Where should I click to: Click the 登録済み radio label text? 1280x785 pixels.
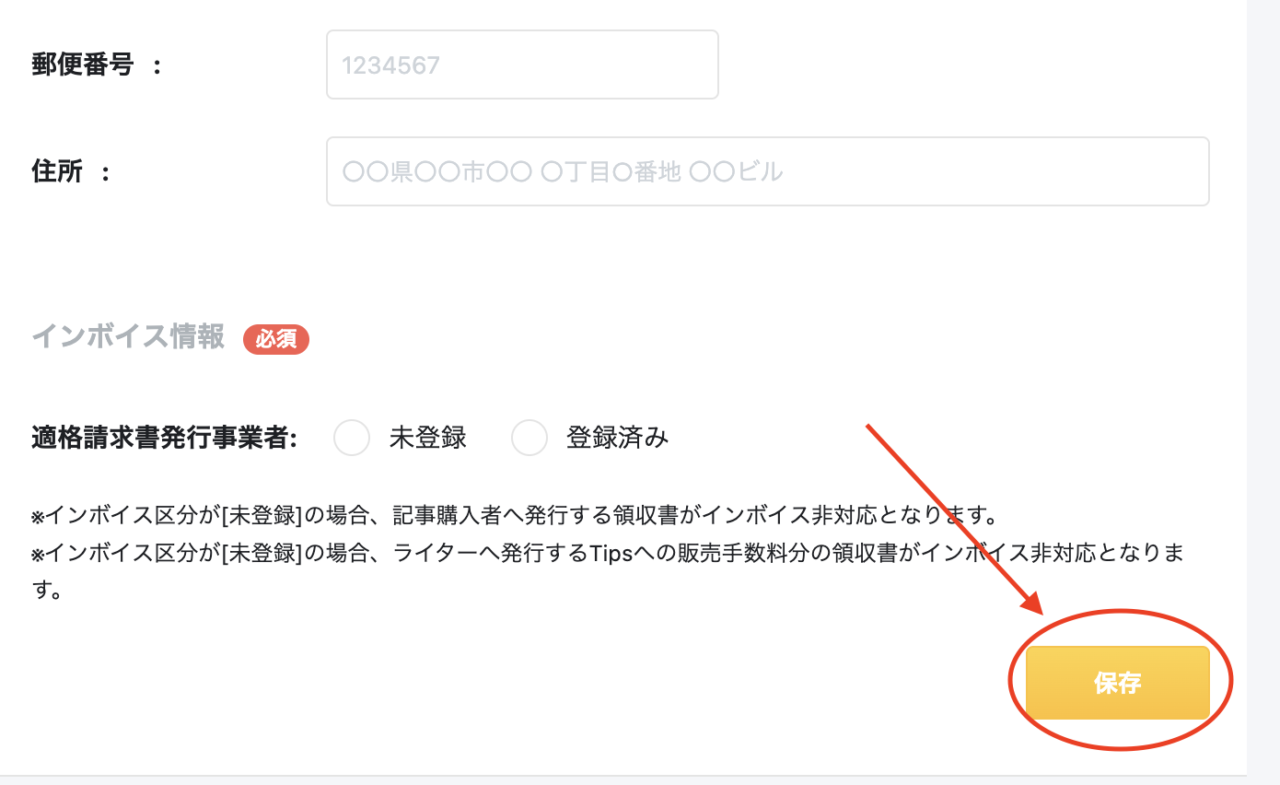(617, 438)
